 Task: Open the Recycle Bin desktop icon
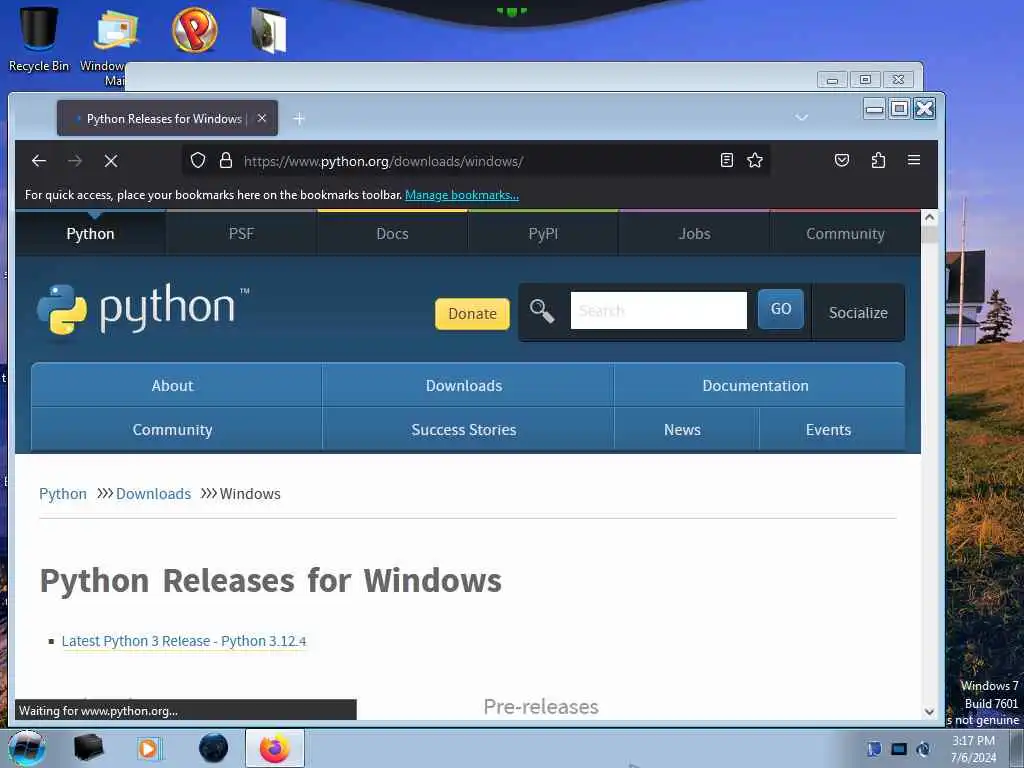[39, 39]
